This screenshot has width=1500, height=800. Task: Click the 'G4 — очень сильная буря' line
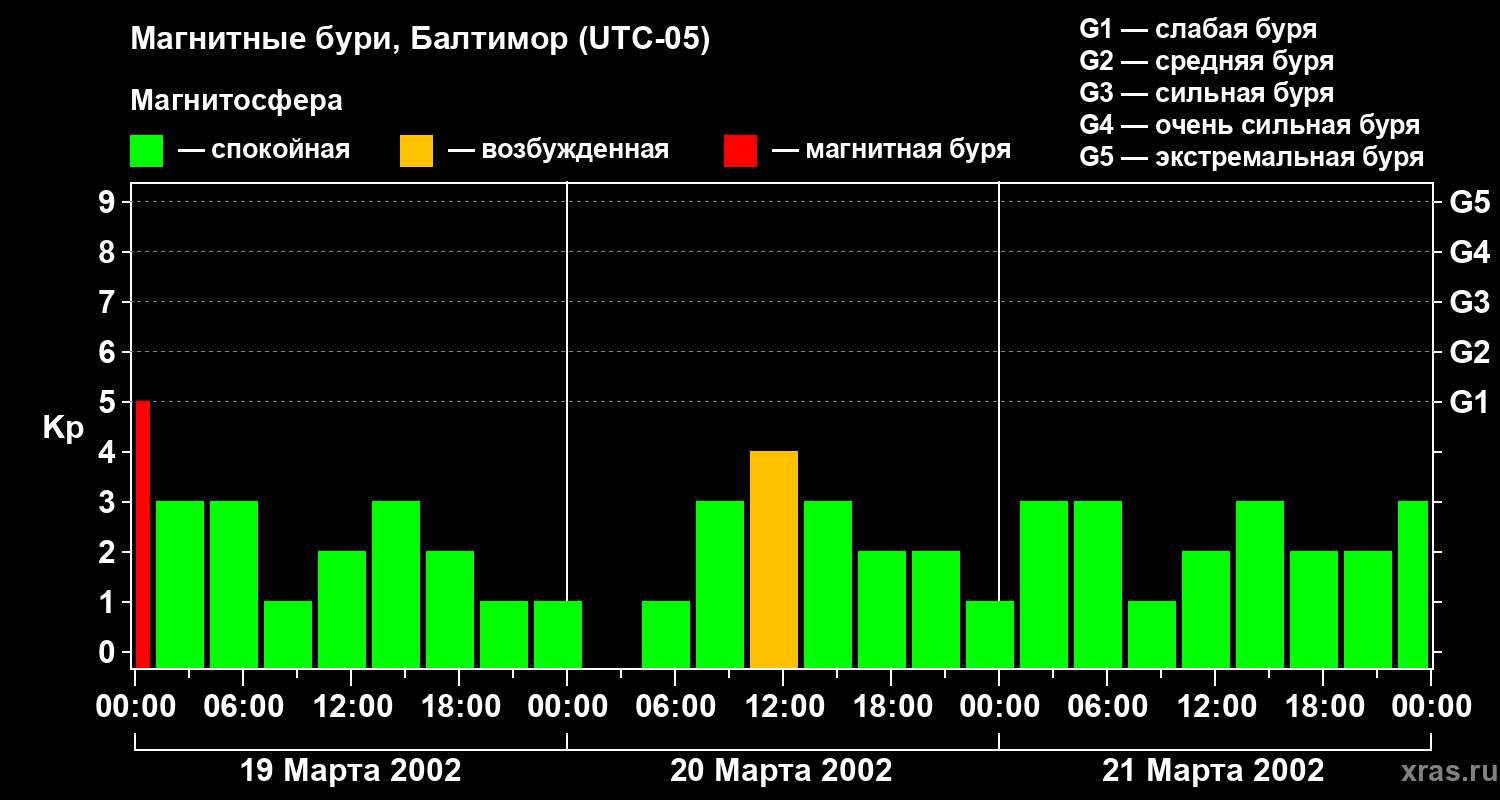[1249, 125]
